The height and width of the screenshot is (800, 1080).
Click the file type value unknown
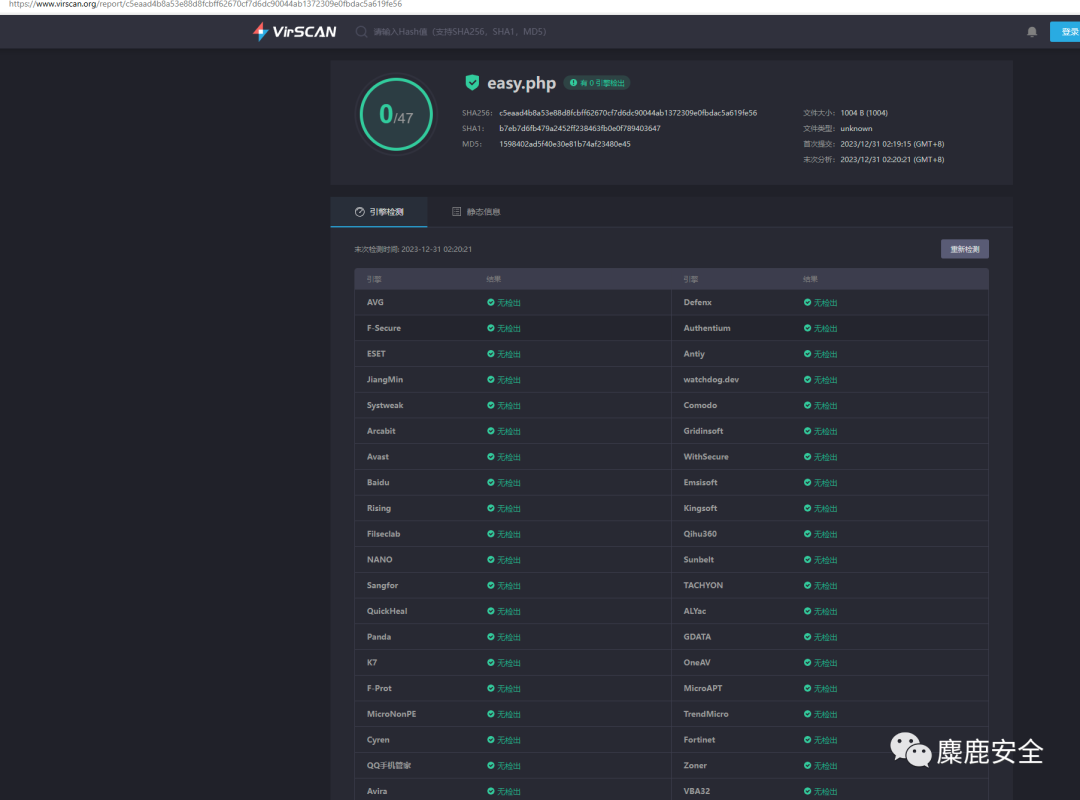856,128
